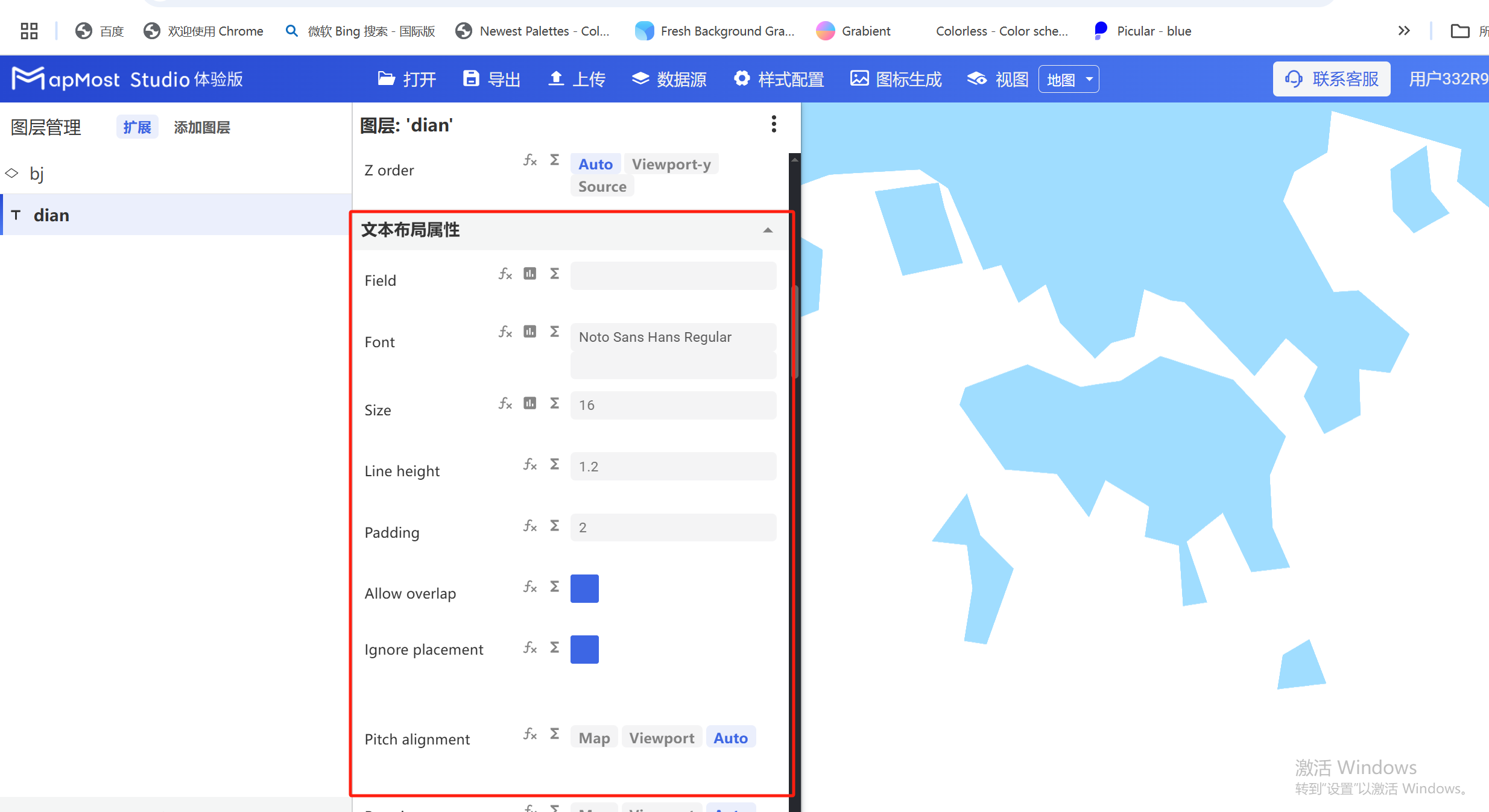The width and height of the screenshot is (1489, 812).
Task: Open the data-driven chart icon for Font
Action: pos(530,332)
